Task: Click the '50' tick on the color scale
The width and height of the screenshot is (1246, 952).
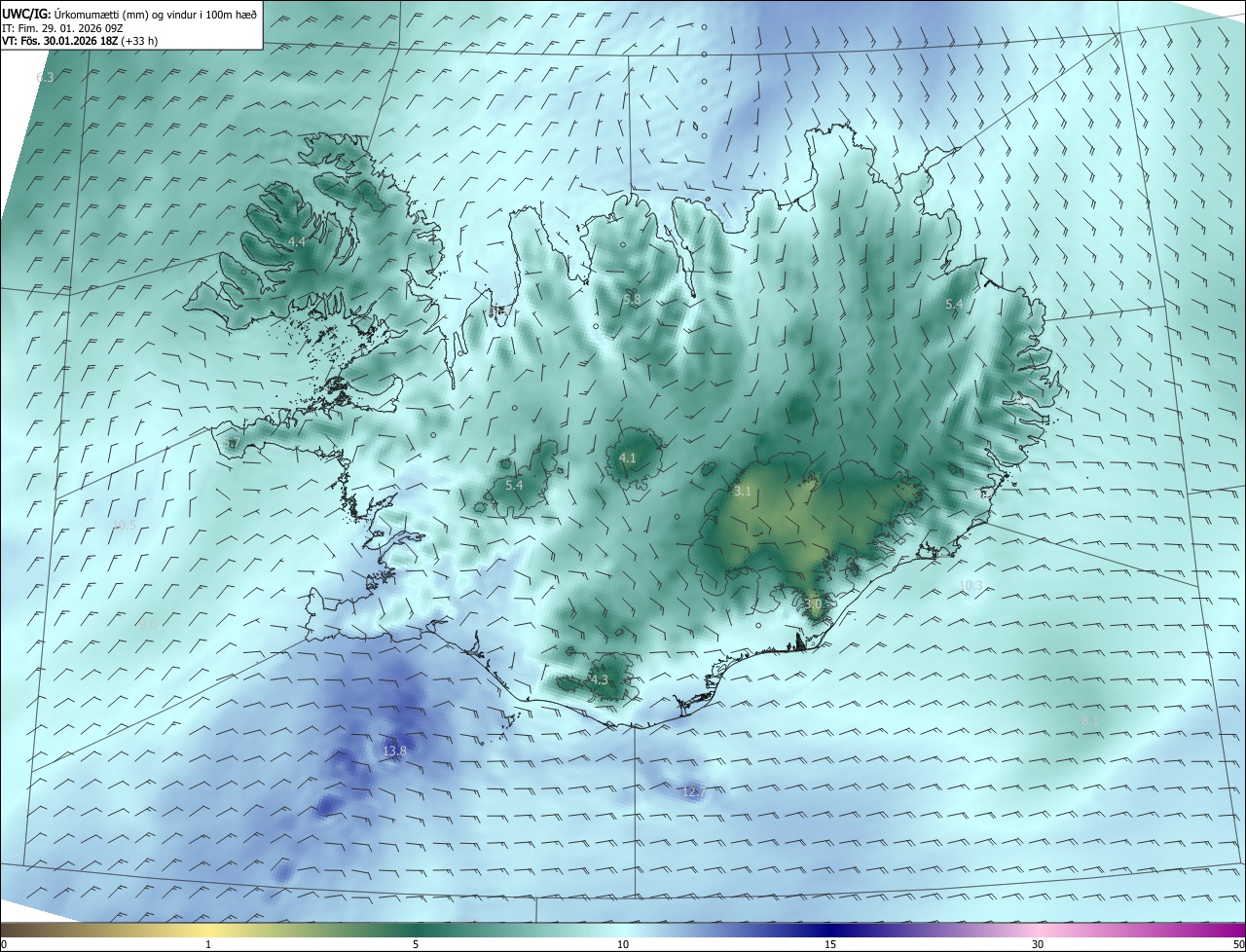Action: click(1238, 944)
